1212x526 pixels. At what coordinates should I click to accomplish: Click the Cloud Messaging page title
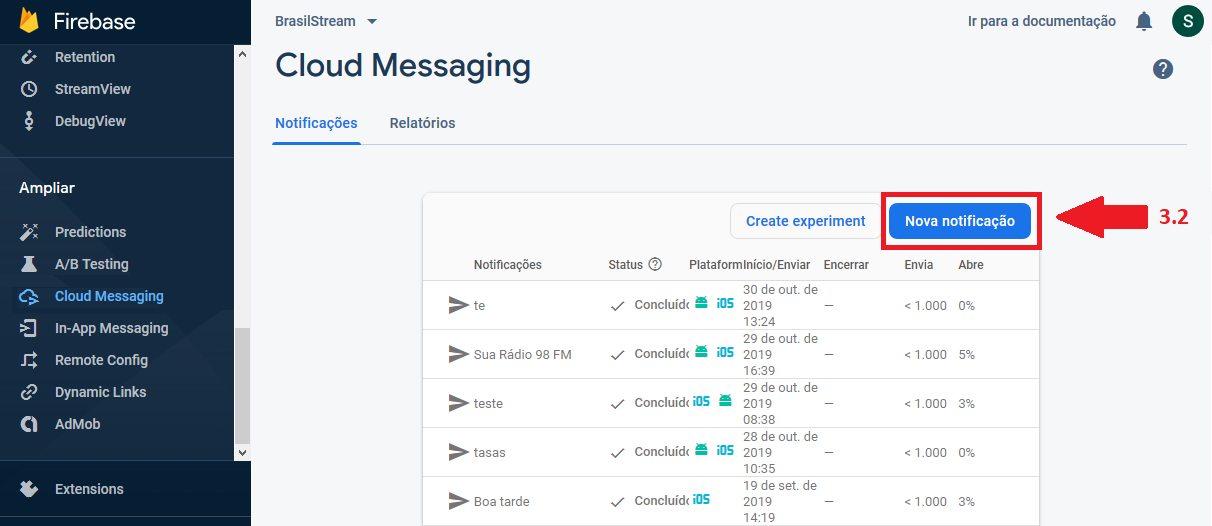(x=403, y=66)
